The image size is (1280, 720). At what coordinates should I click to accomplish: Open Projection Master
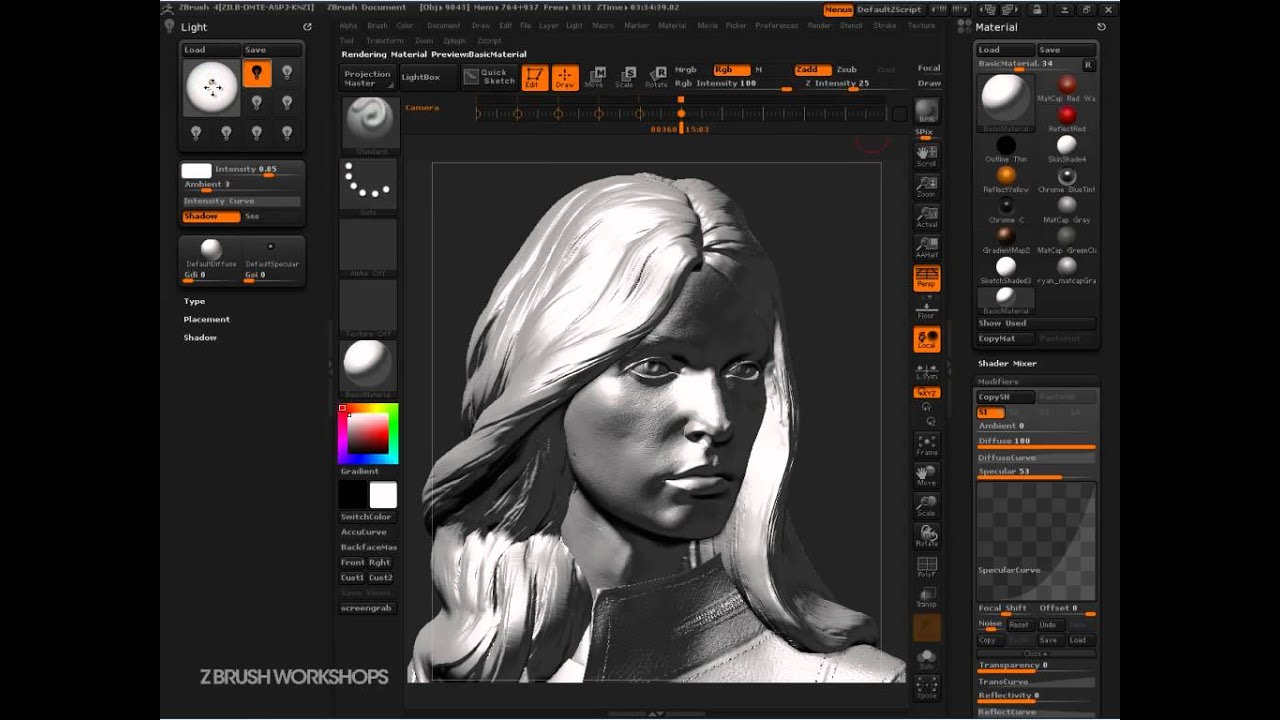[367, 78]
